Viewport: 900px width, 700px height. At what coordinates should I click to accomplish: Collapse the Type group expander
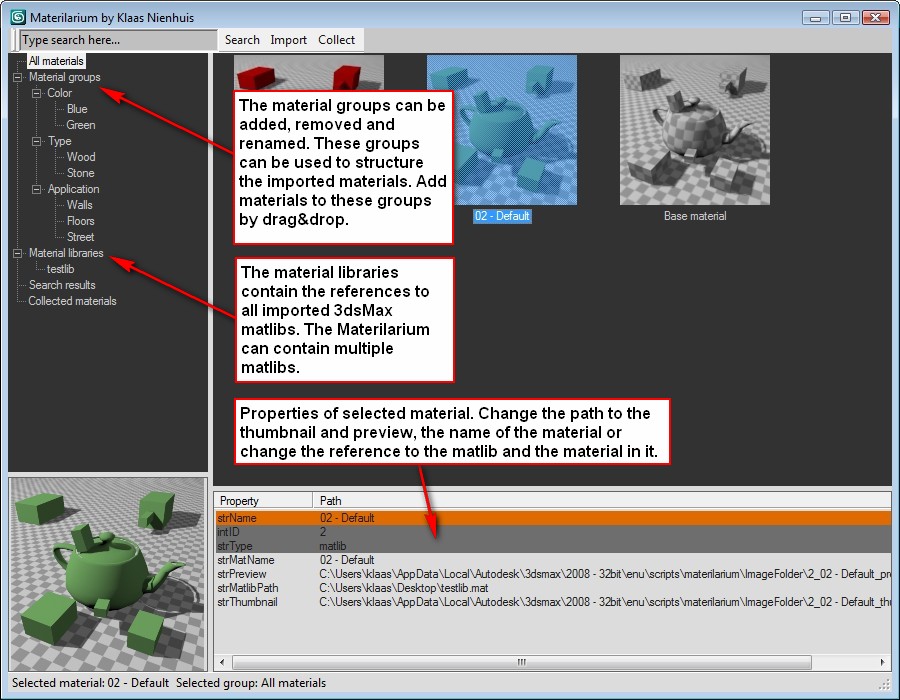(x=36, y=141)
